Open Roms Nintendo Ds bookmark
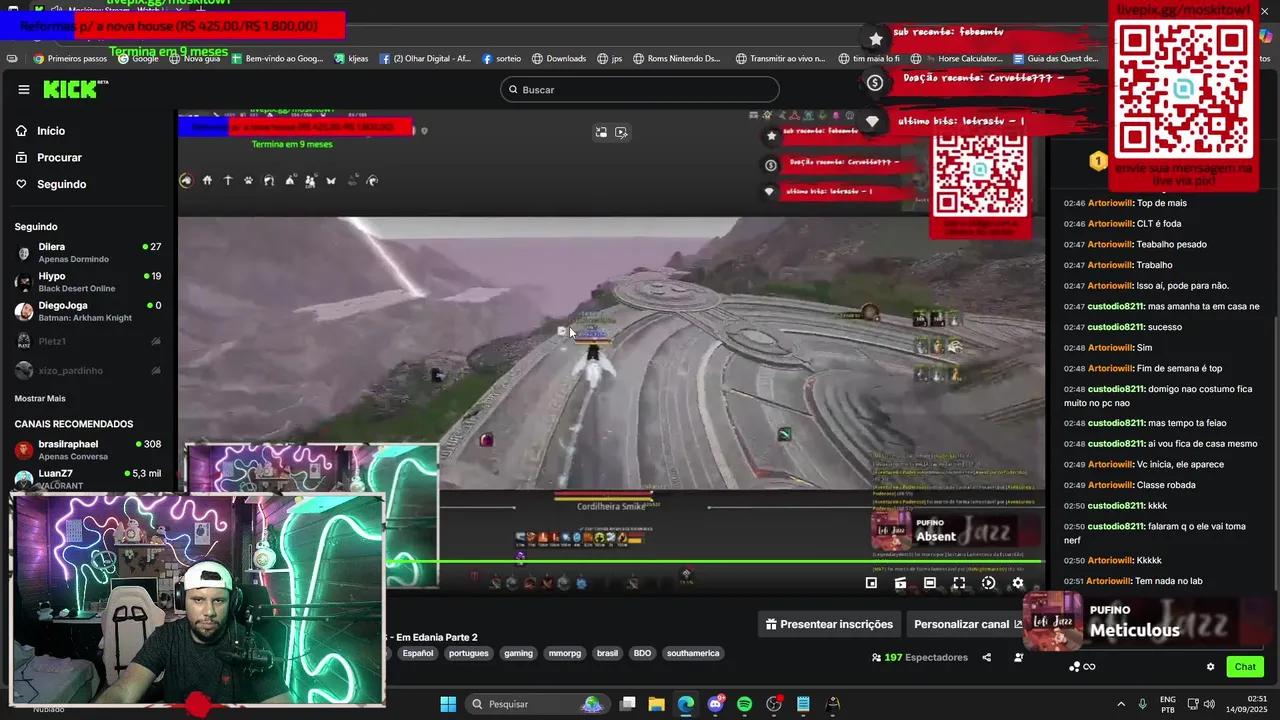Viewport: 1280px width, 720px height. pos(676,59)
